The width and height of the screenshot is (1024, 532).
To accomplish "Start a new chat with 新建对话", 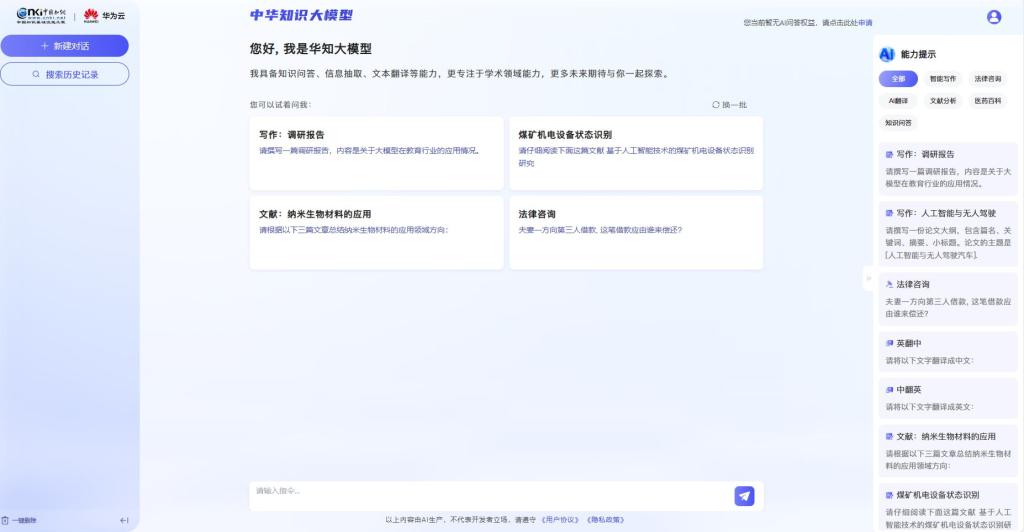I will pos(65,46).
